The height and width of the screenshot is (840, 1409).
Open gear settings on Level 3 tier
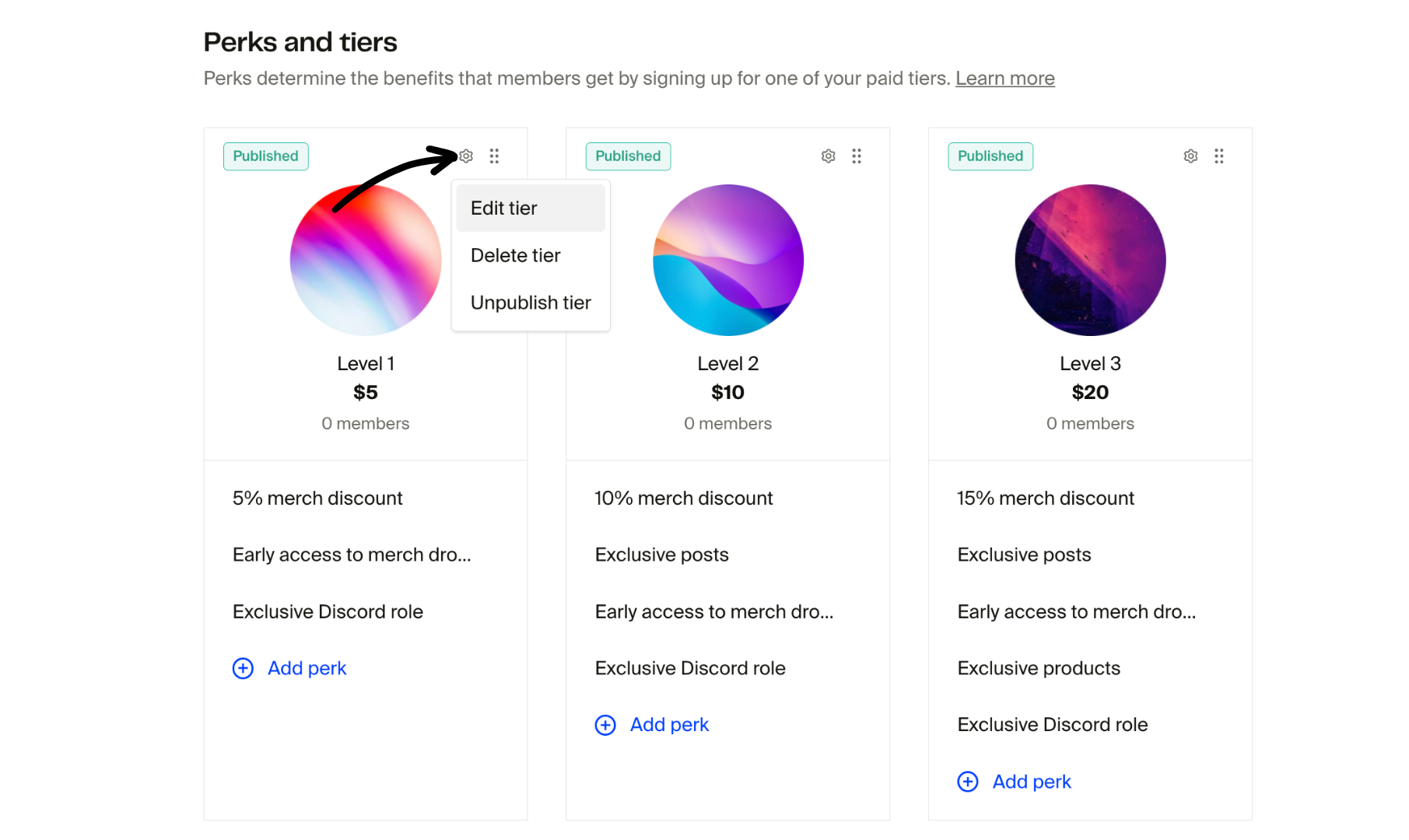[x=1190, y=156]
